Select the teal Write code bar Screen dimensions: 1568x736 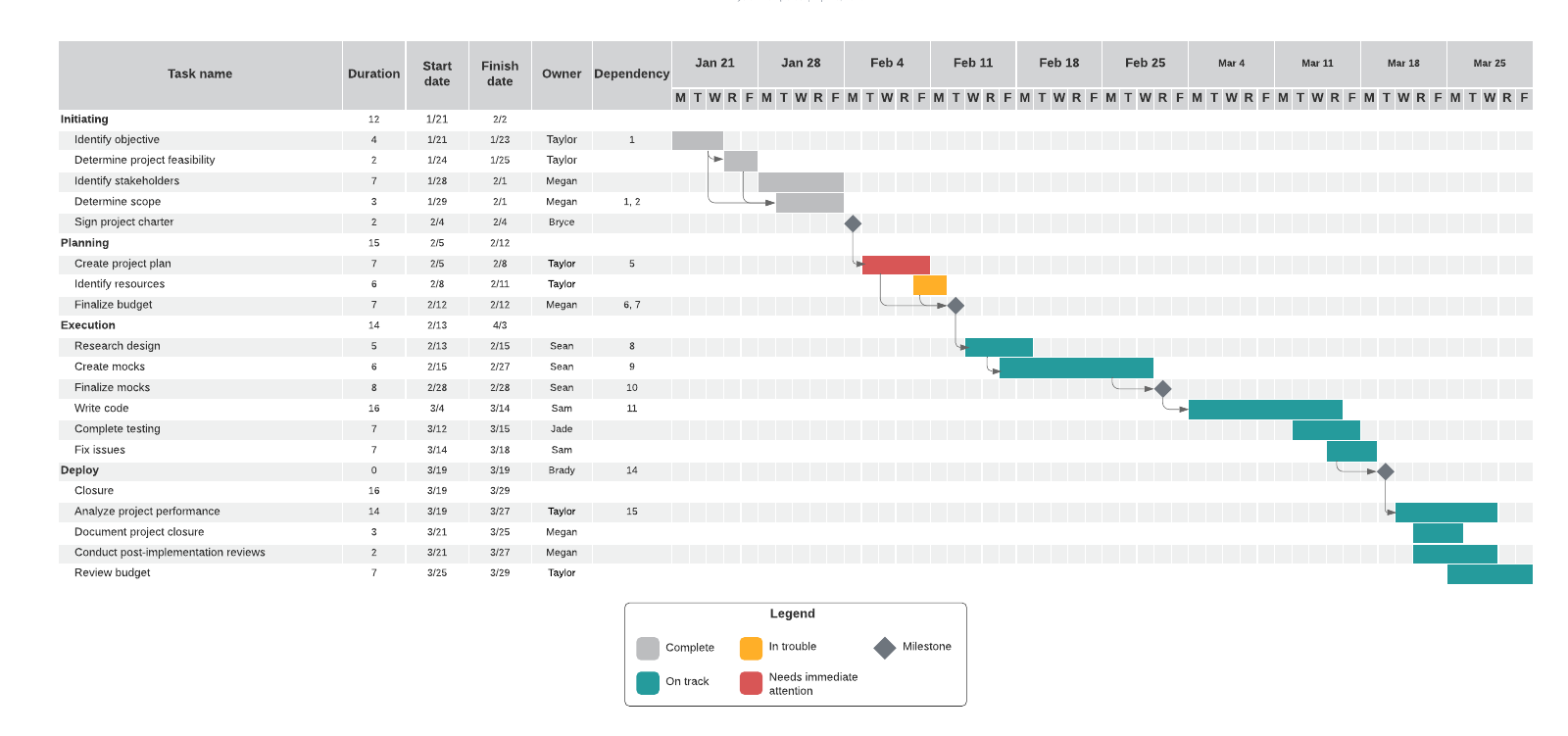pos(1265,410)
